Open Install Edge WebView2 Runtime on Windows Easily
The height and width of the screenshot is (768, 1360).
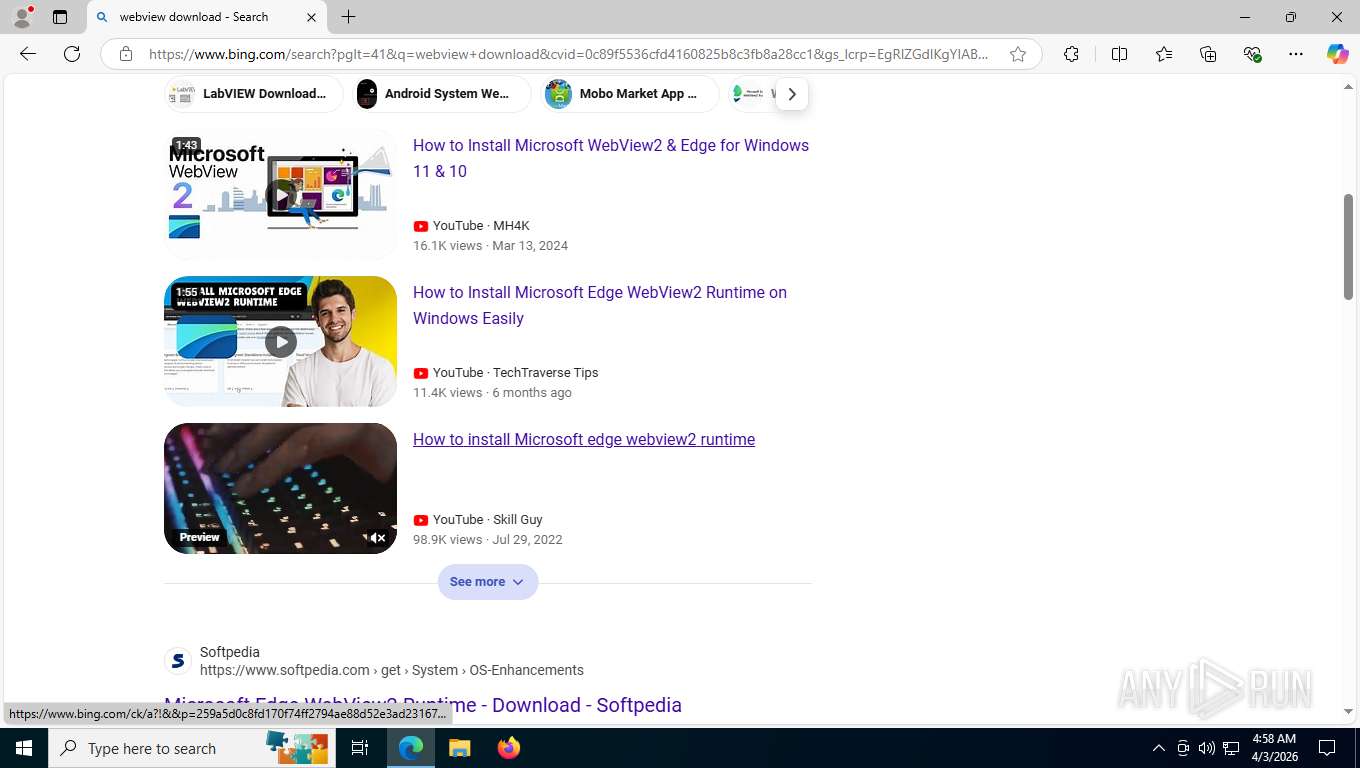coord(600,305)
